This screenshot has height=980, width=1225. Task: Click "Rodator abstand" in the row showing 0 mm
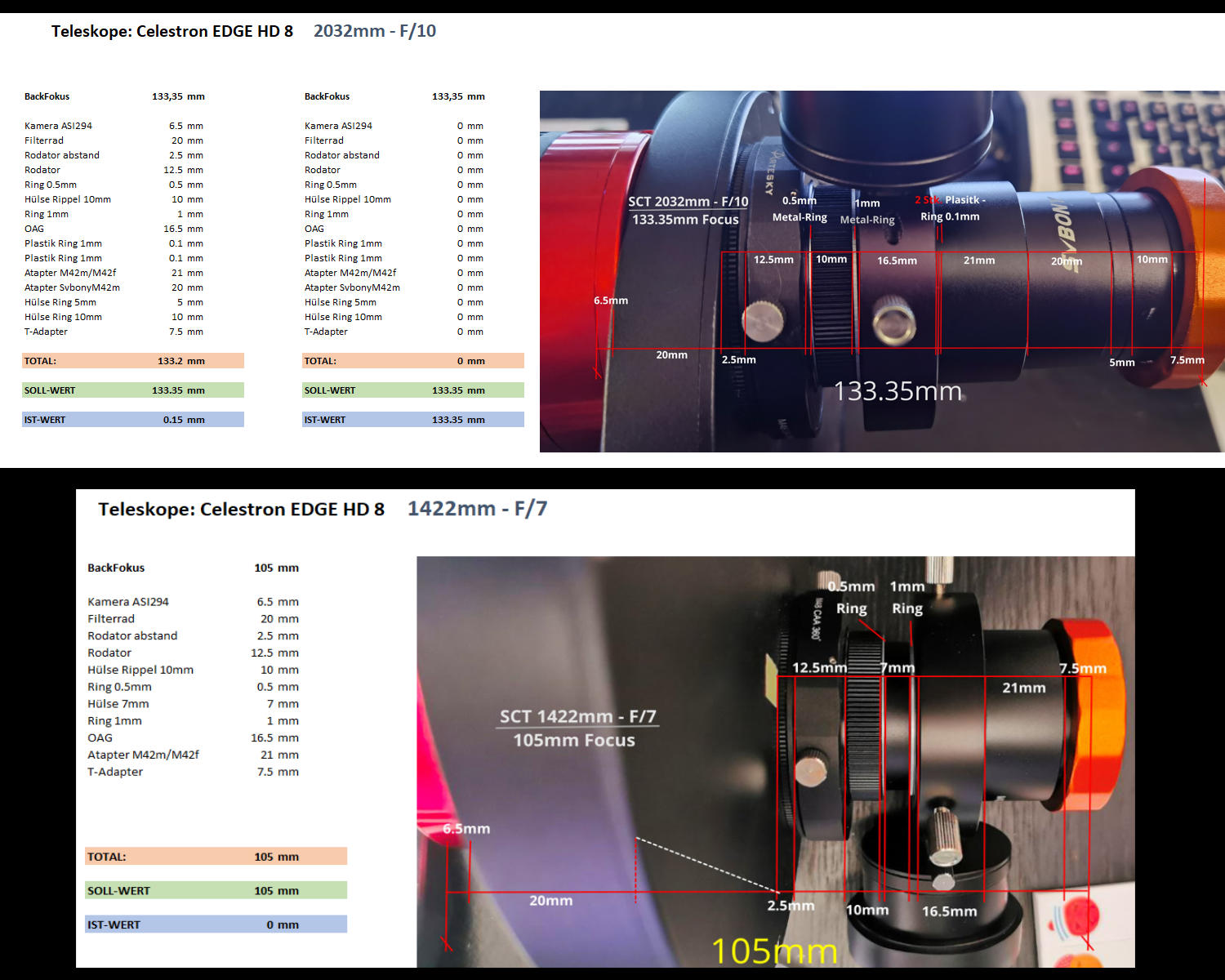point(341,155)
